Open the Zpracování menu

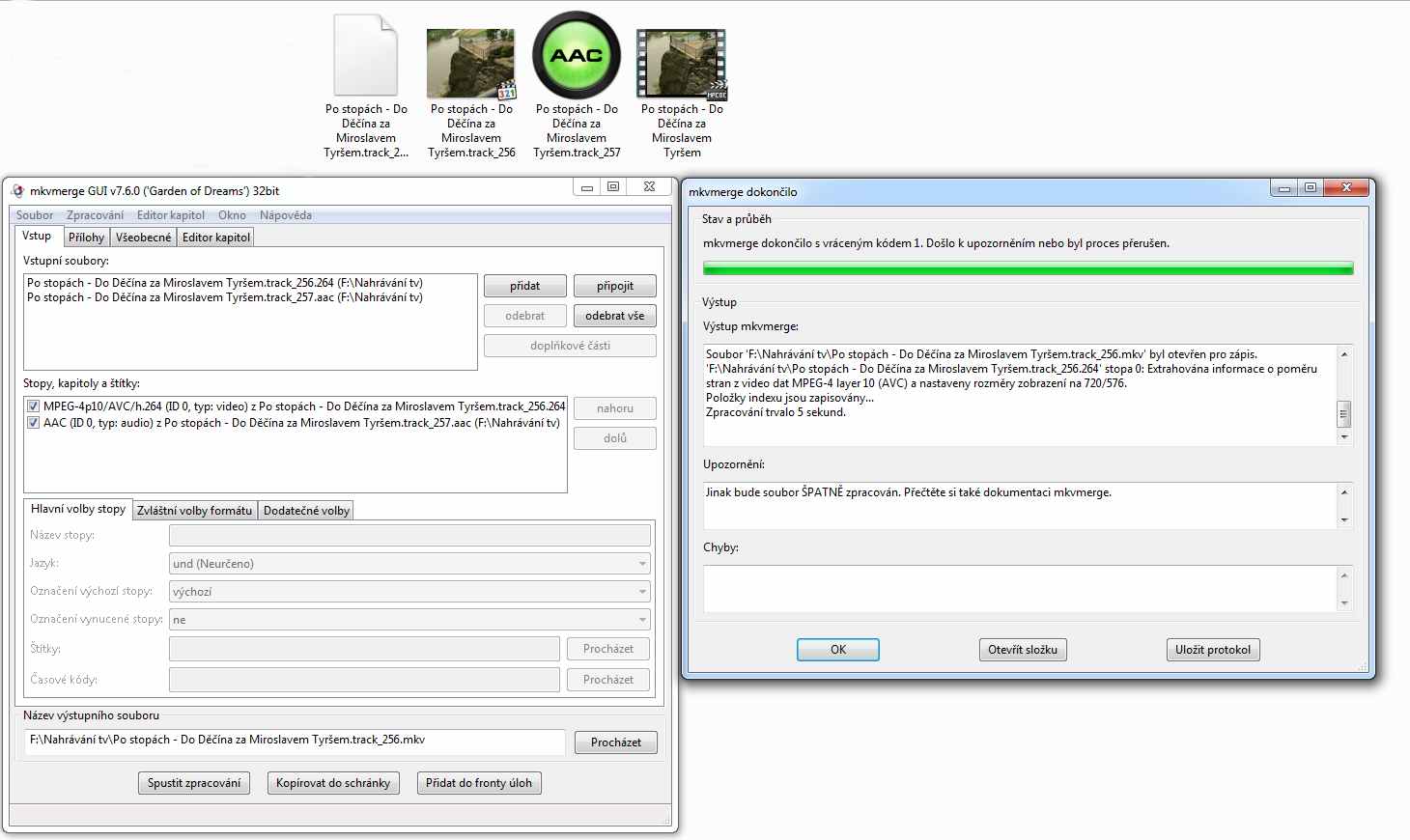[x=95, y=215]
